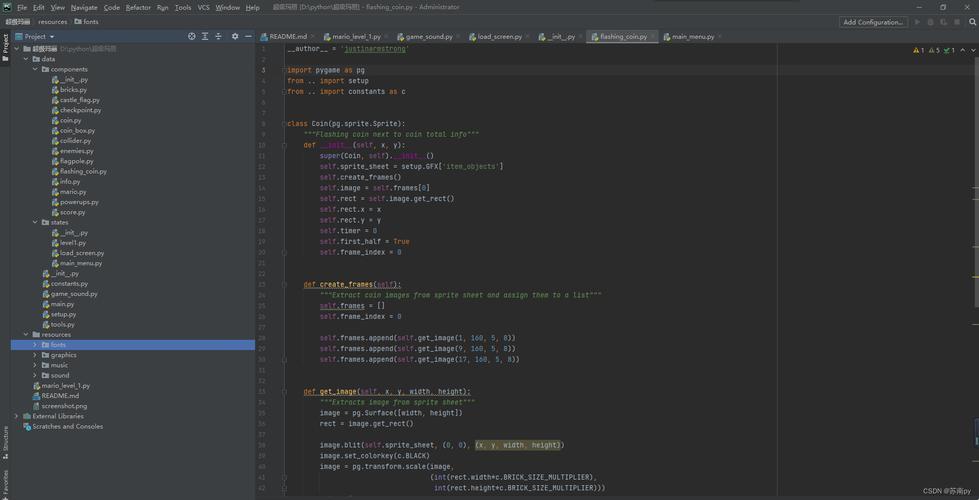This screenshot has width=979, height=500.
Task: Click the Expand All icon in Project panel
Action: coord(205,36)
